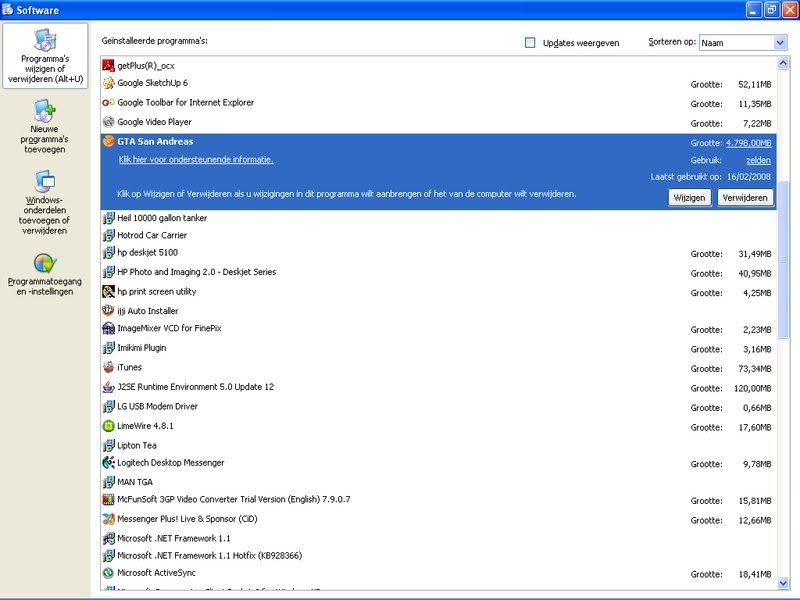This screenshot has width=800, height=600.
Task: Click the Google SketchUp 6 icon
Action: [x=108, y=83]
